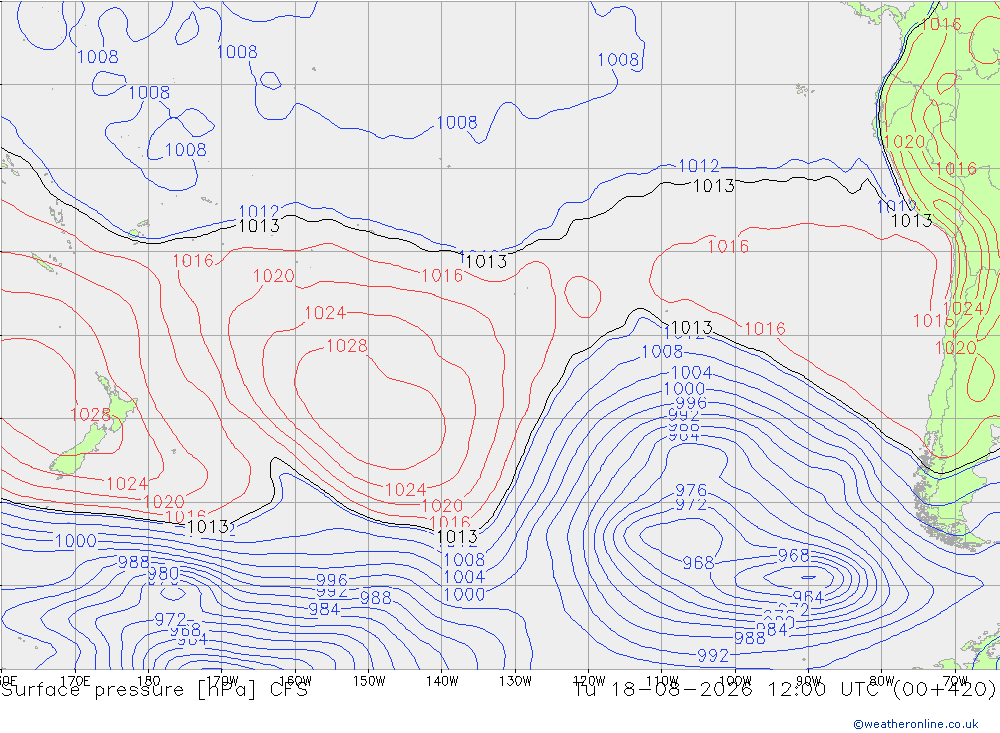Click the 976 isobar label
This screenshot has width=1000, height=733.
coord(691,490)
